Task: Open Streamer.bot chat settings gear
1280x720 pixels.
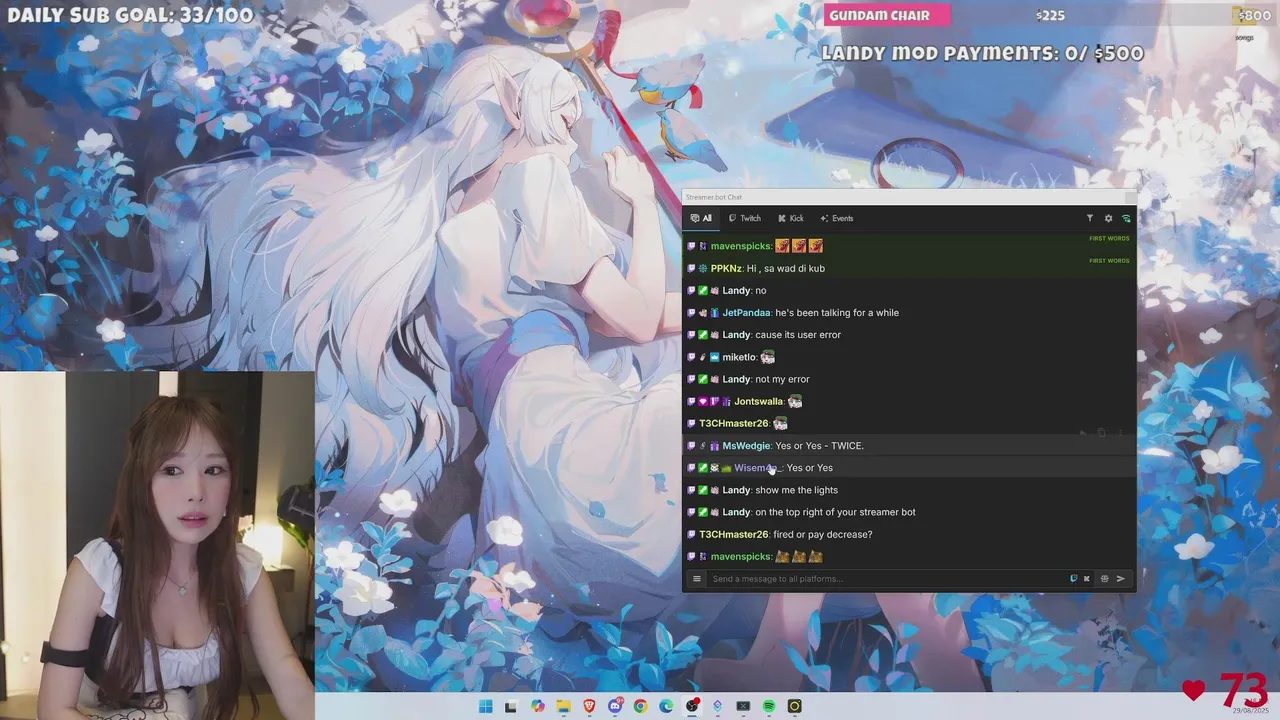Action: (x=1108, y=218)
